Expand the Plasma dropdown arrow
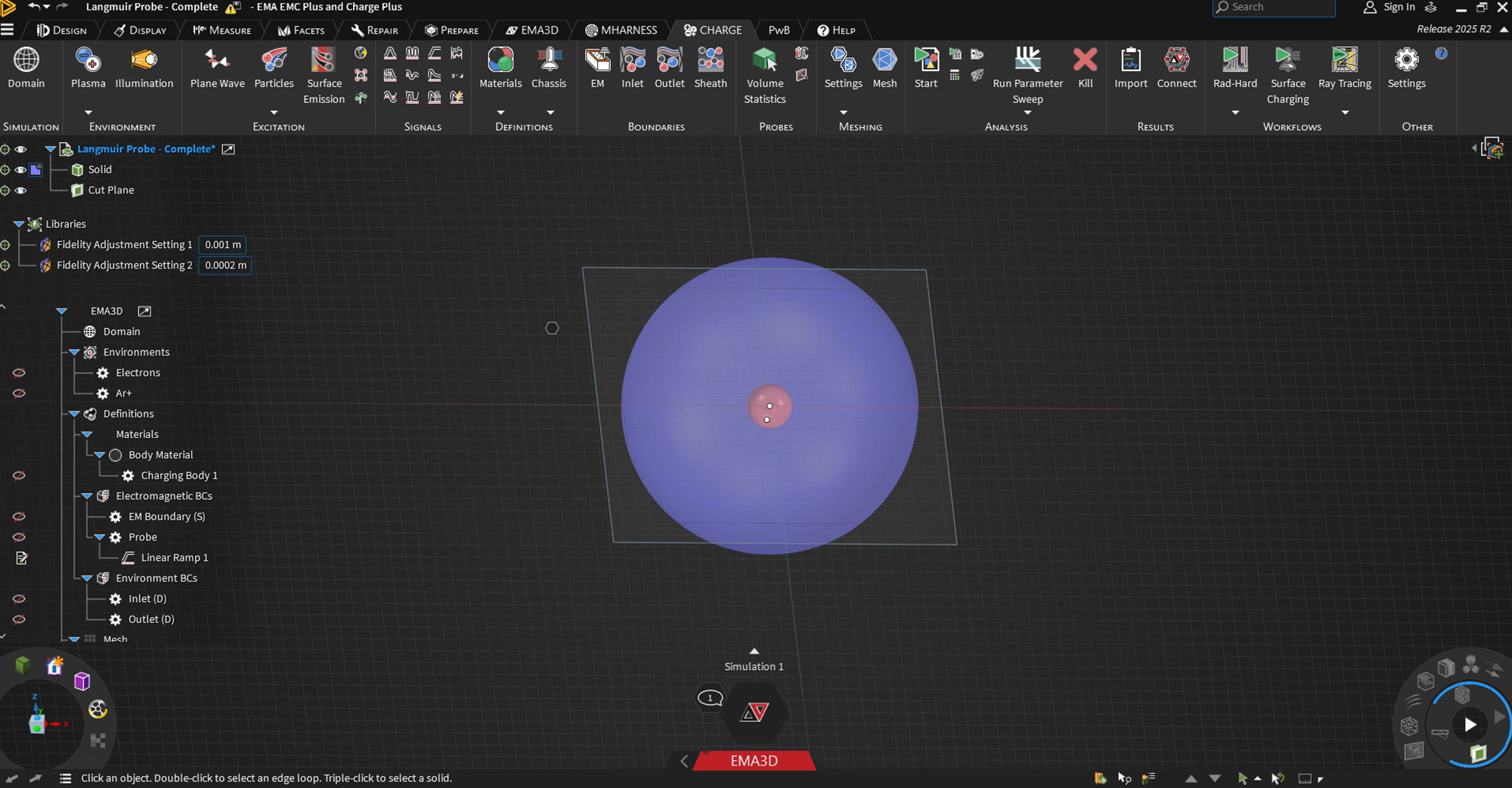Viewport: 1512px width, 788px height. pyautogui.click(x=88, y=113)
